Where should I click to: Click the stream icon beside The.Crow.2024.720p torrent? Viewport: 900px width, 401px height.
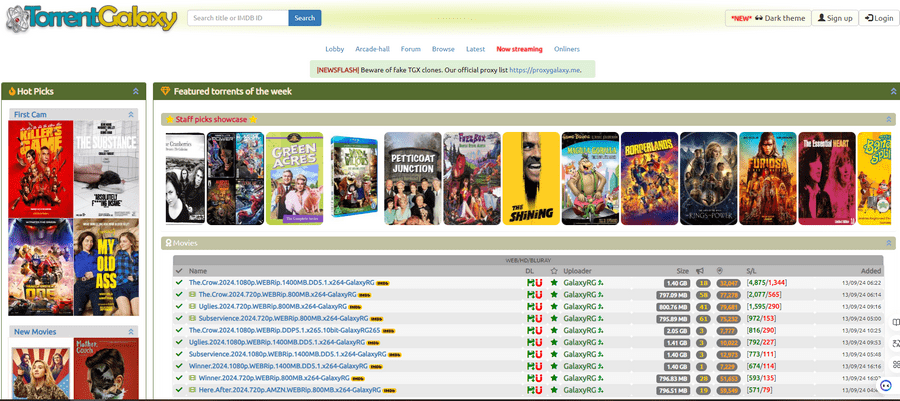[192, 295]
